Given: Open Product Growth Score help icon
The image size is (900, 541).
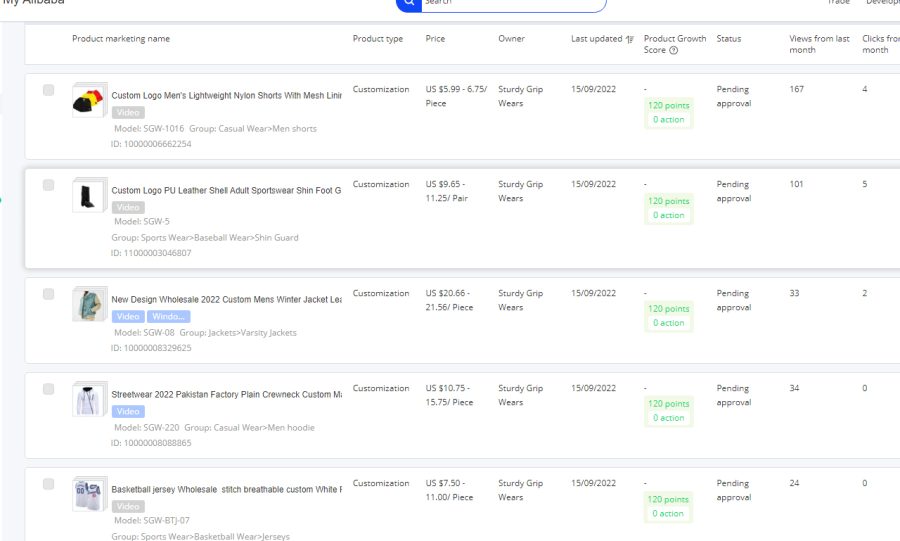Looking at the screenshot, I should [x=674, y=50].
